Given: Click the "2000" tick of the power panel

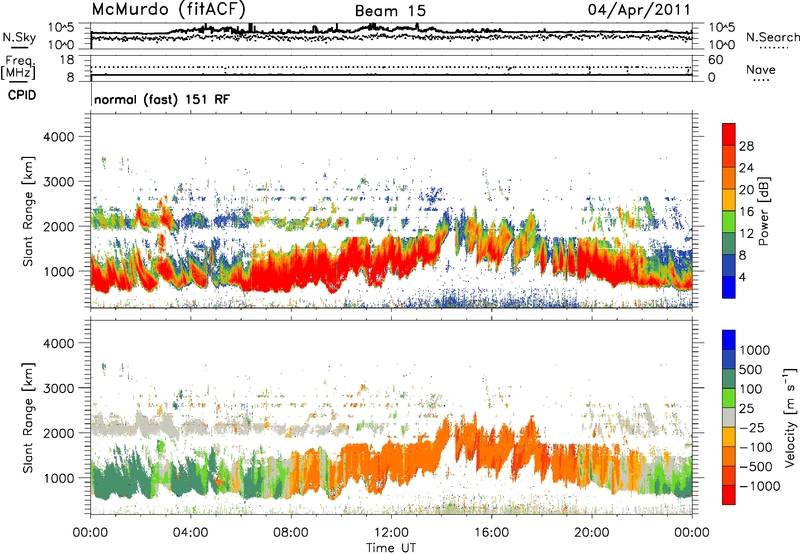Looking at the screenshot, I should point(58,226).
